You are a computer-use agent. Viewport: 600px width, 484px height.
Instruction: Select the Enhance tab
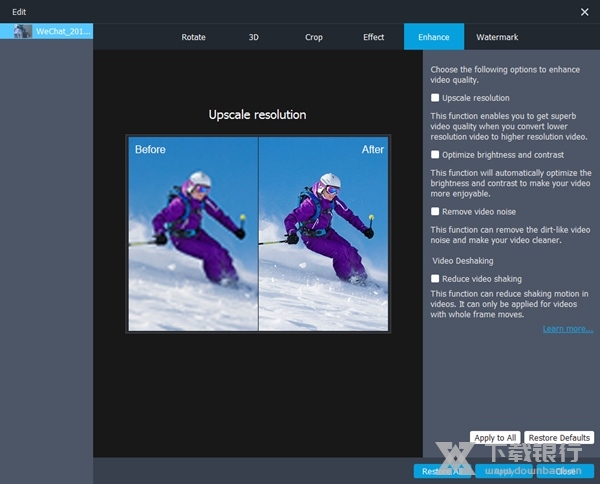(433, 37)
